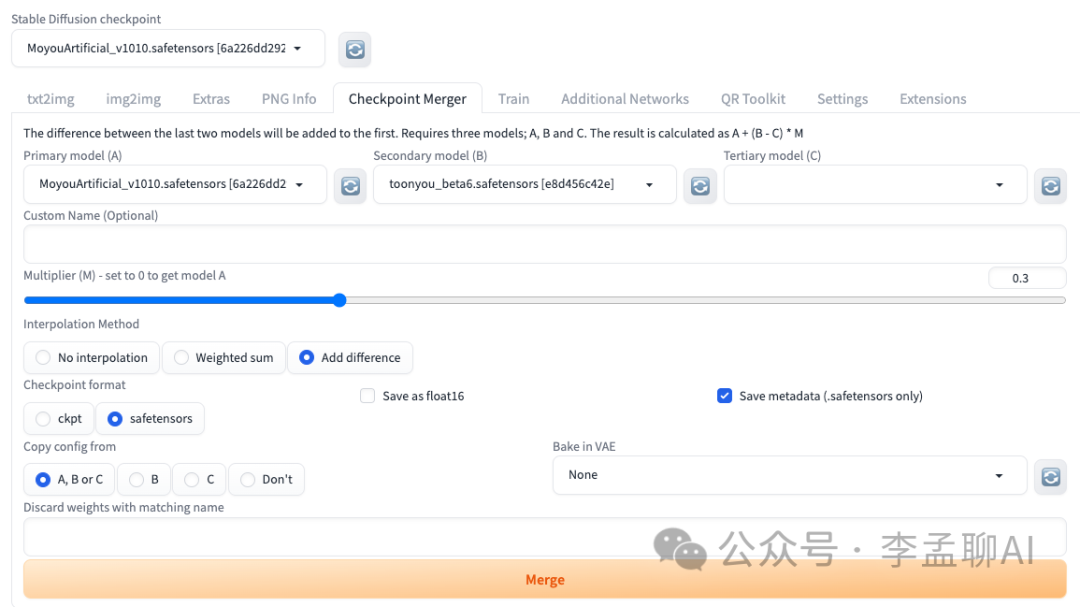The image size is (1080, 607).
Task: Select Weighted sum interpolation
Action: coord(224,358)
